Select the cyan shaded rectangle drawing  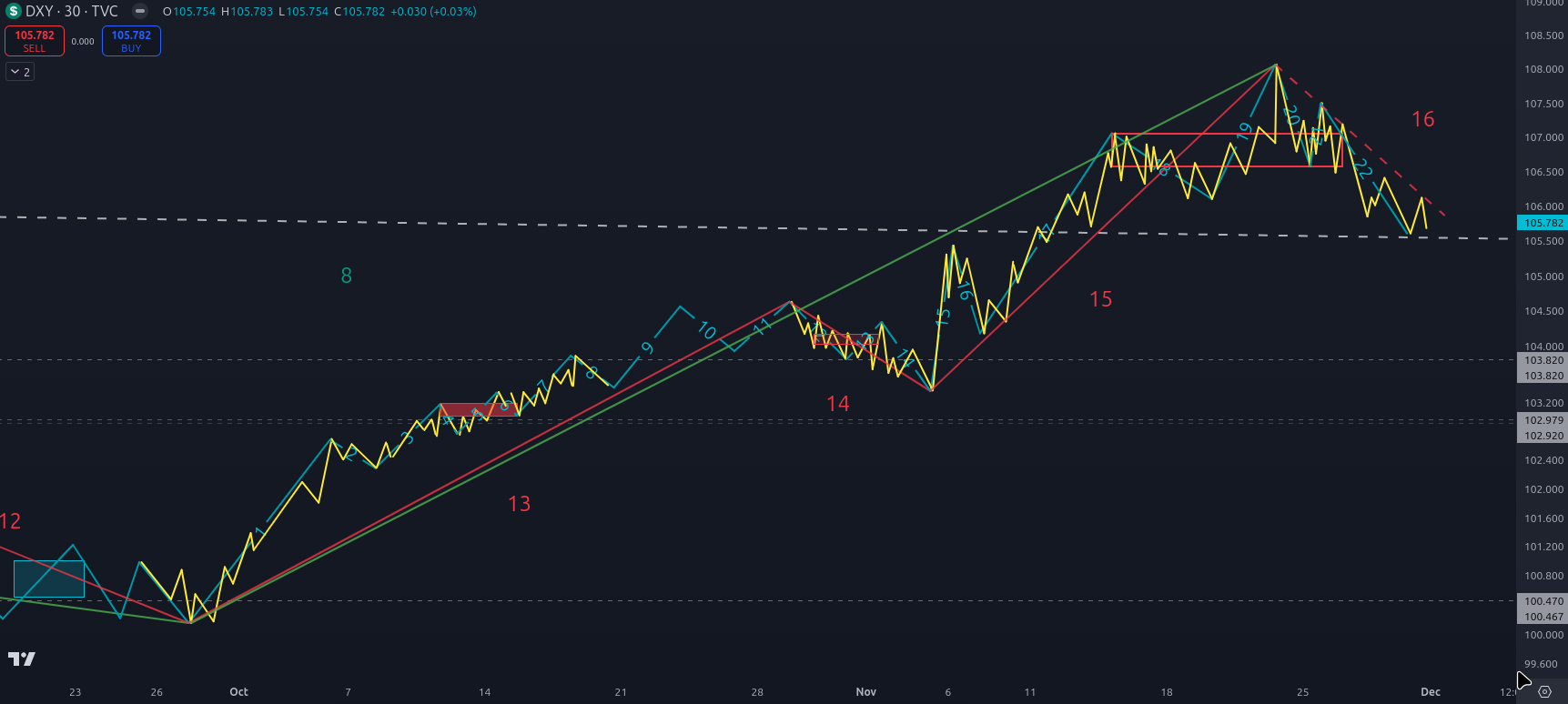(x=49, y=578)
